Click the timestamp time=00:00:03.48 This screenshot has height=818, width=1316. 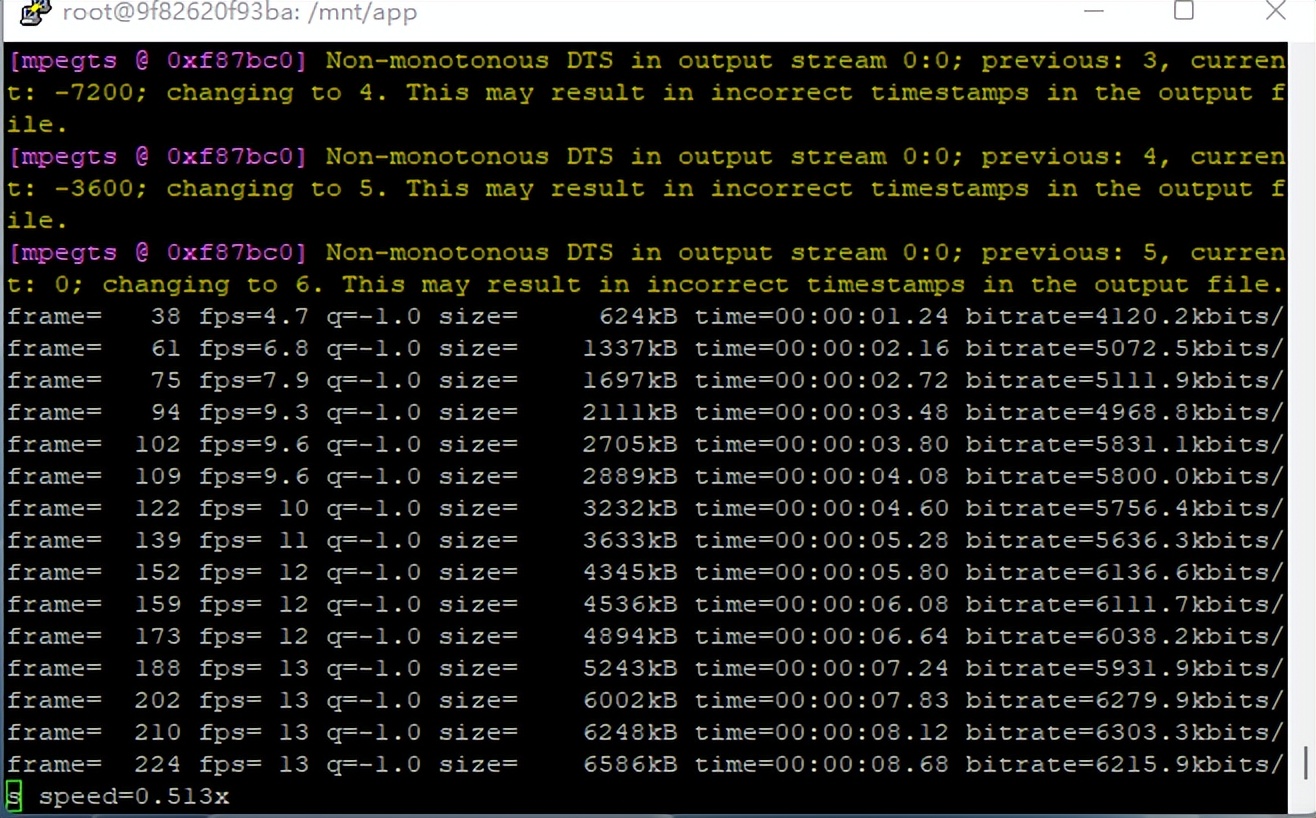tap(822, 413)
